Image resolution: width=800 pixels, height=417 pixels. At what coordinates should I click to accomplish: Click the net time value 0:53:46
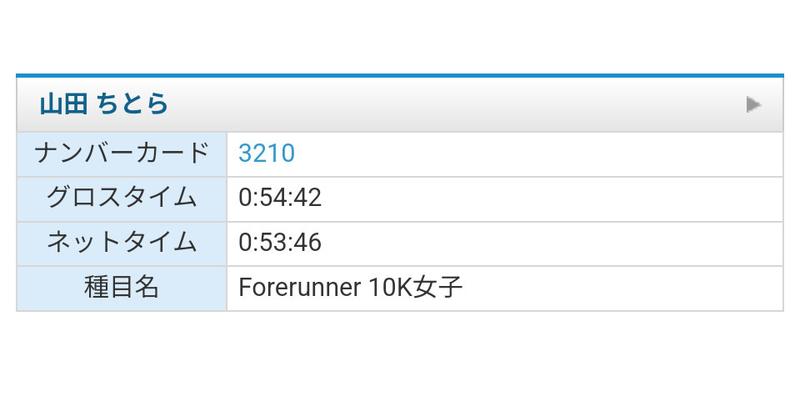[x=279, y=243]
